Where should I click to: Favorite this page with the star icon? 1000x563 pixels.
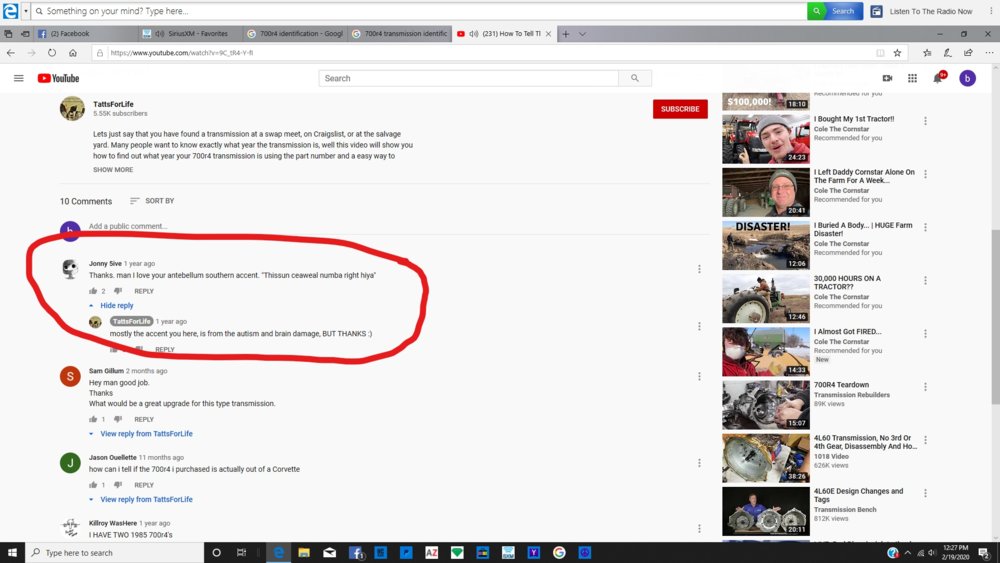[897, 53]
